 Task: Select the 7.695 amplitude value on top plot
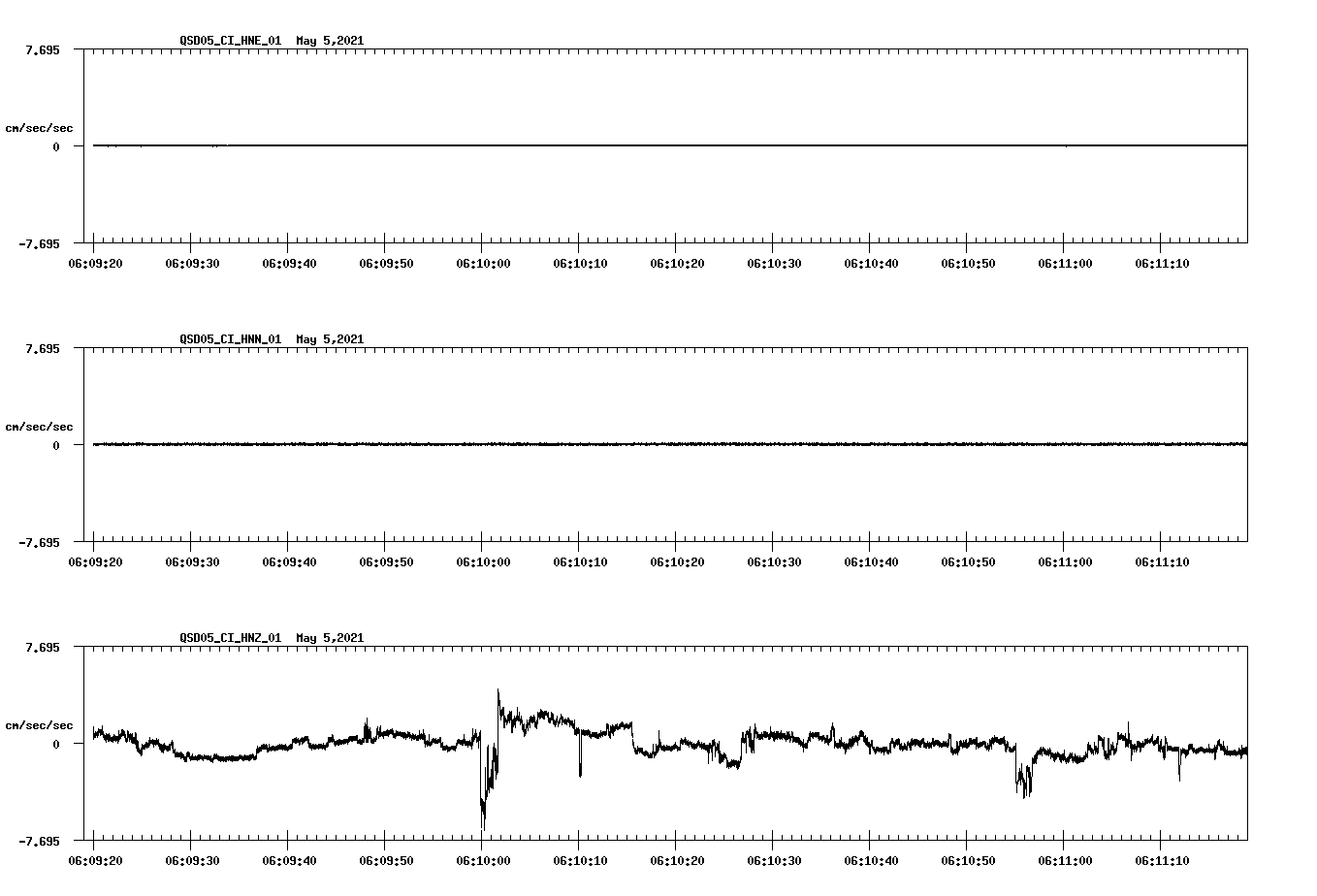coord(43,48)
